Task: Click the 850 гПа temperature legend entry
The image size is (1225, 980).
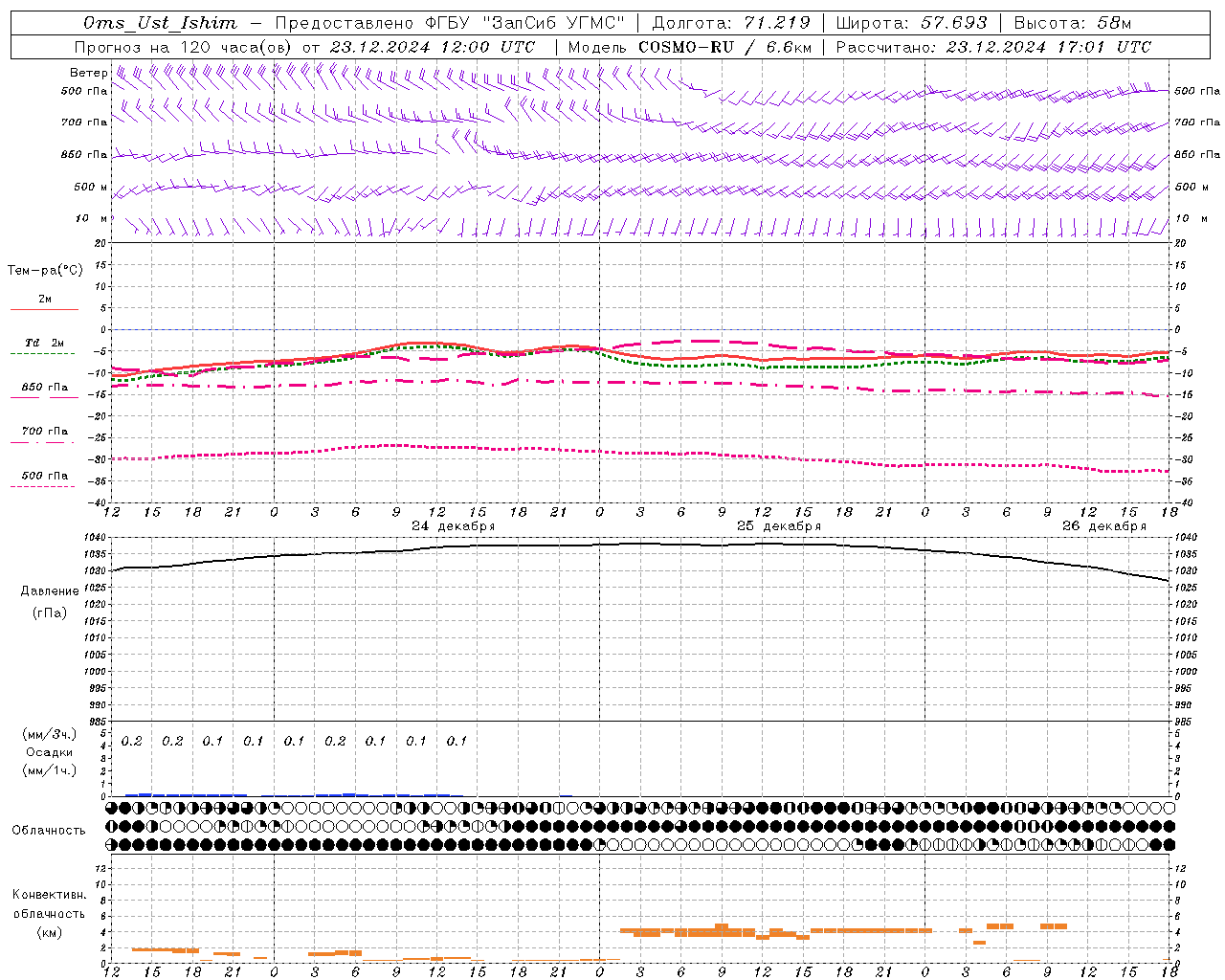Action: click(45, 388)
